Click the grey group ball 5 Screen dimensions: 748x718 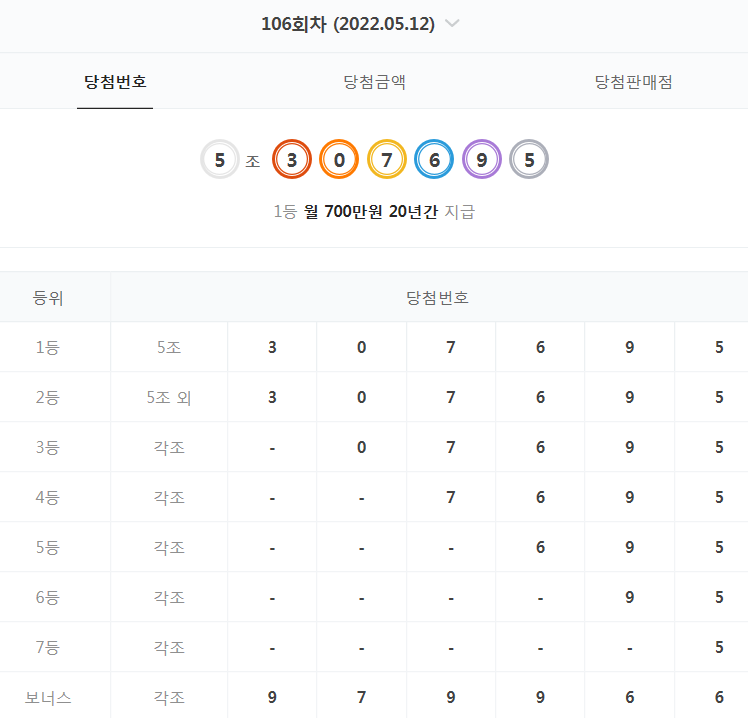click(219, 159)
